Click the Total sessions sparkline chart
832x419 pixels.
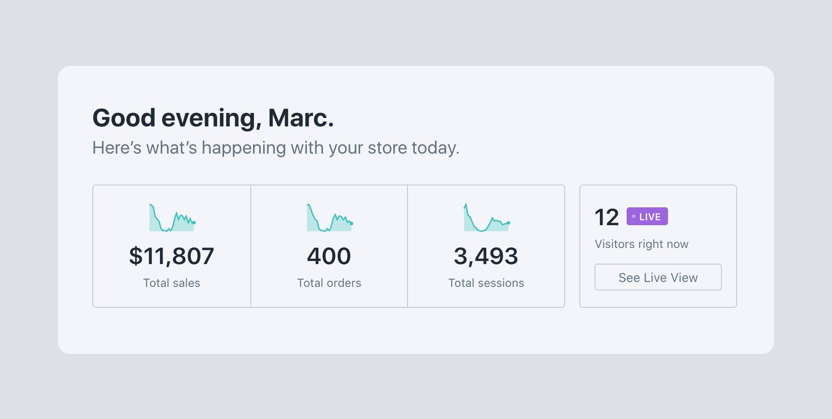click(486, 218)
